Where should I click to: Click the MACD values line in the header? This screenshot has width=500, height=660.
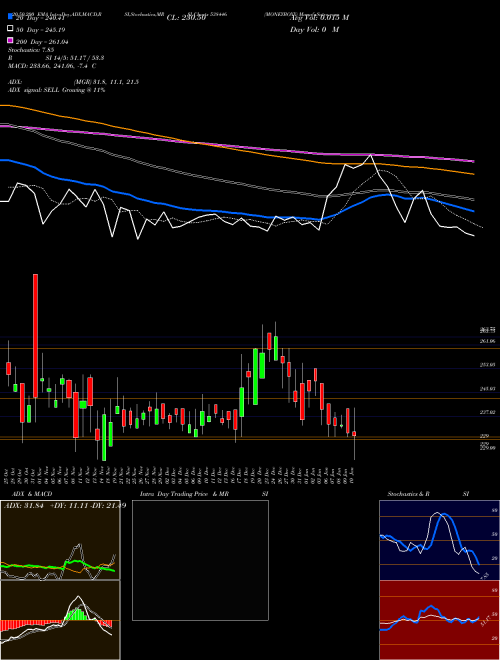tap(52, 66)
